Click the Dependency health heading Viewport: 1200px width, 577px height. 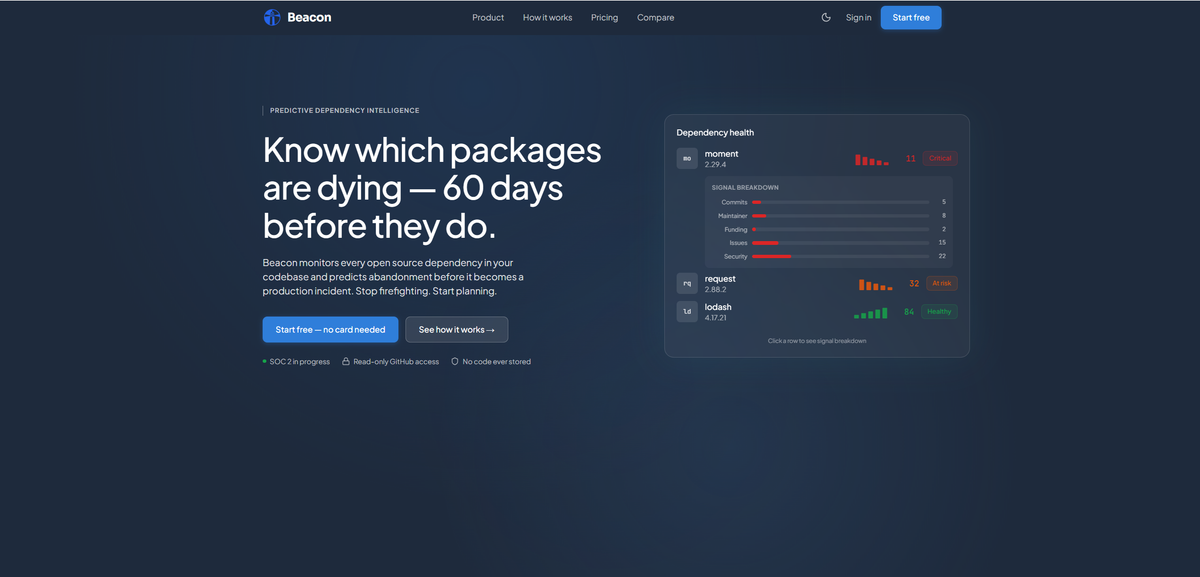pos(715,132)
